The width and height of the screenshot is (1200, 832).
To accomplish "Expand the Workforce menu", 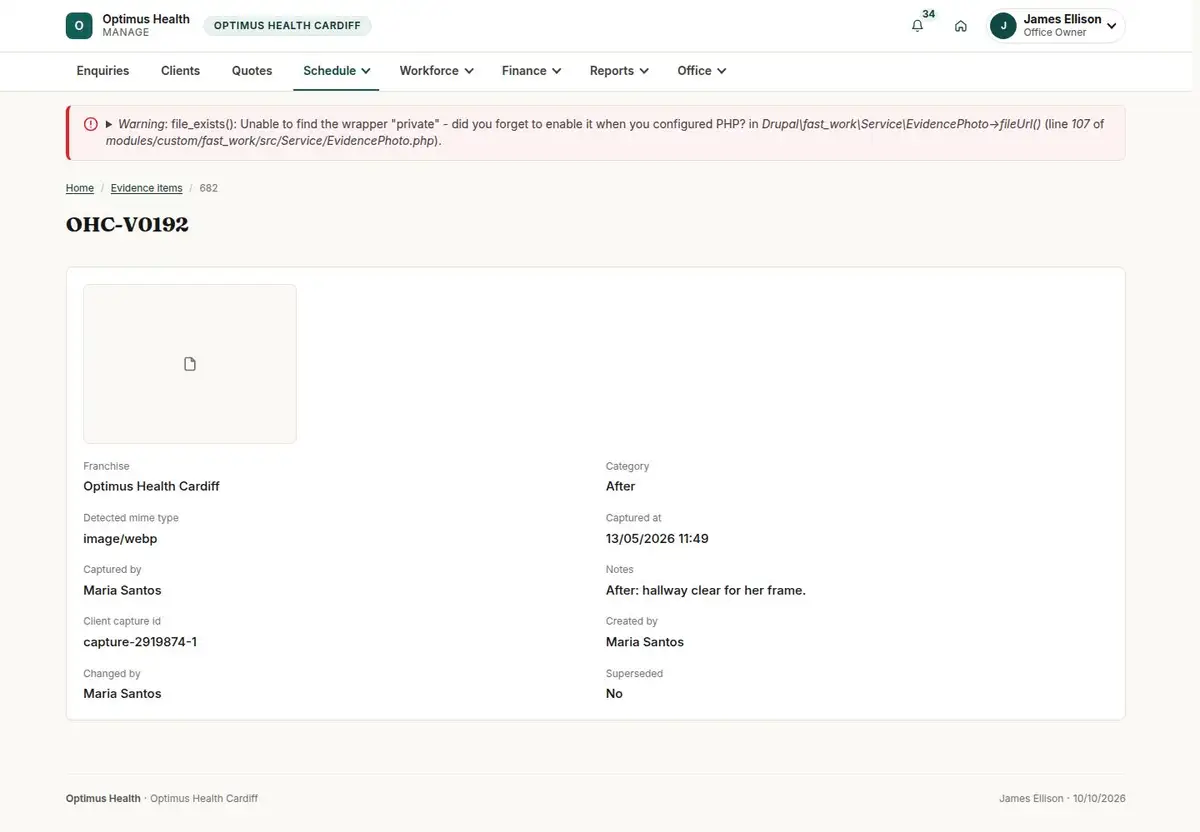I will (x=436, y=71).
